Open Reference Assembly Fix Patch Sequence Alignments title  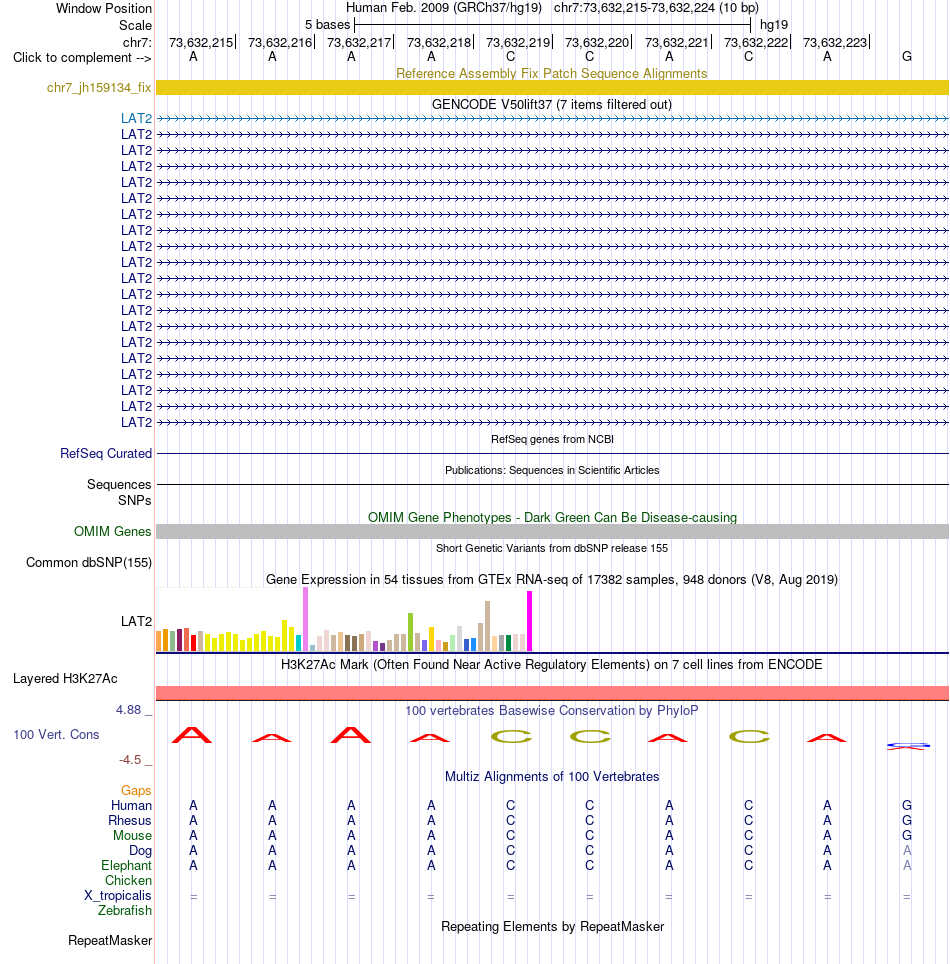click(552, 73)
